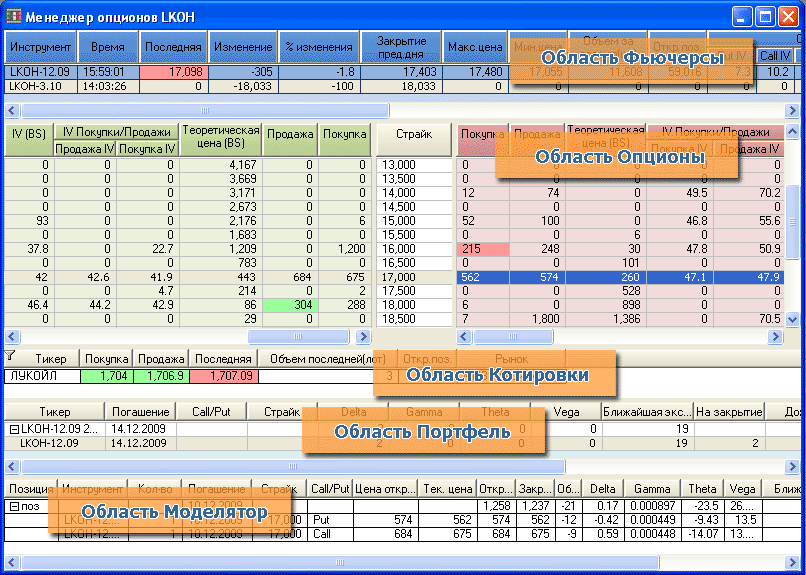Click left arrow of call-side options horizontal scrollbar
The height and width of the screenshot is (575, 806).
(12, 337)
